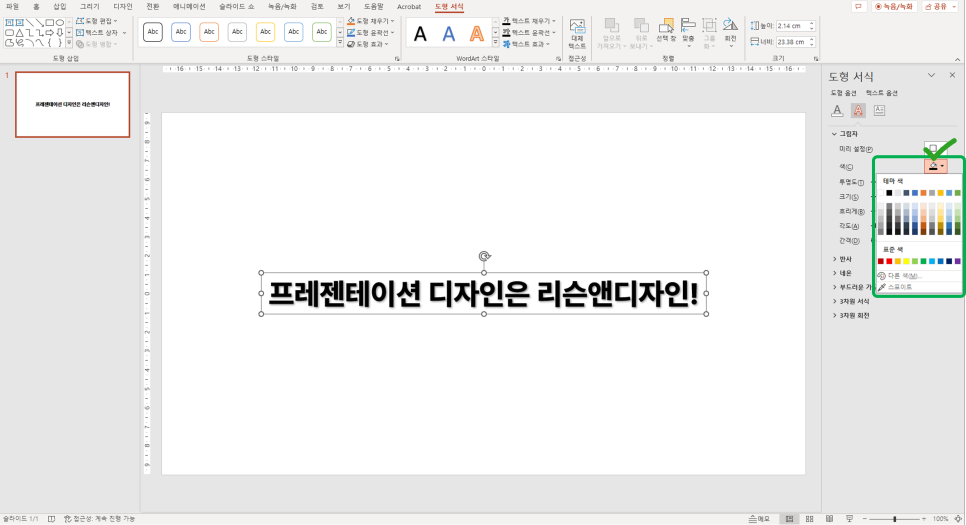
Task: Open the 텍스트 효과 (Text Effects) dropdown
Action: coord(527,44)
